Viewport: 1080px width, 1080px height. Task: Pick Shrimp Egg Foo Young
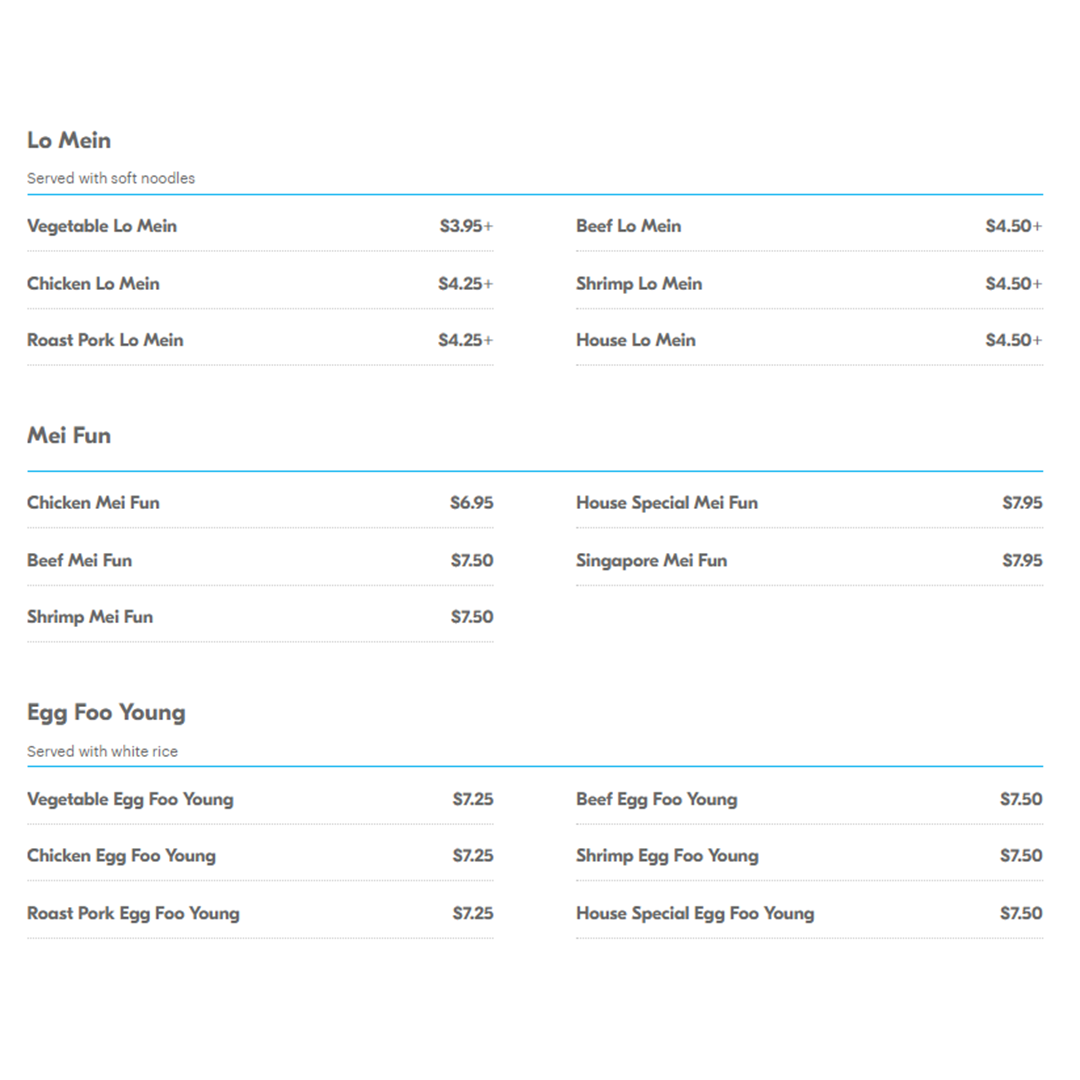pos(667,856)
